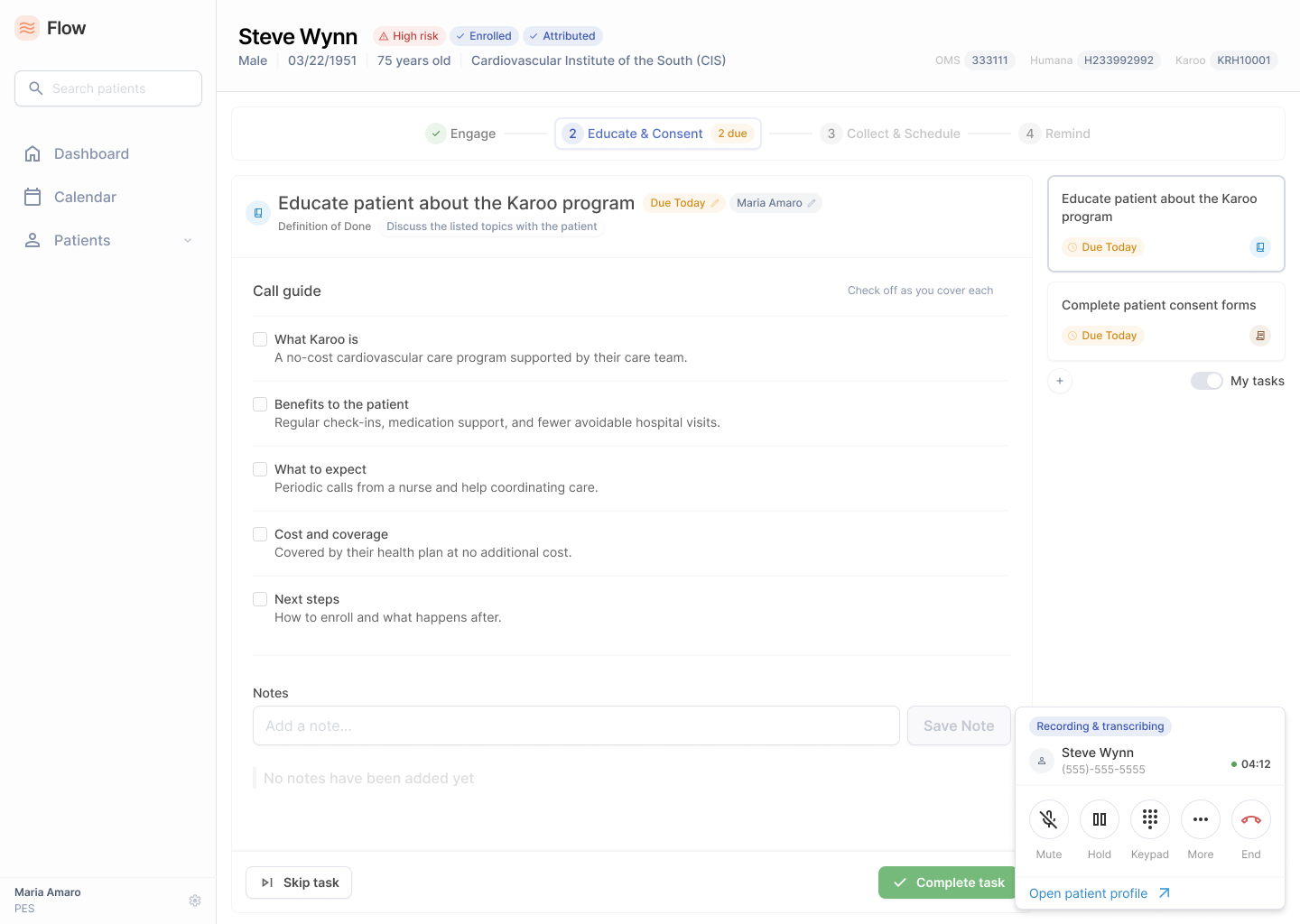Put the call on Hold
This screenshot has width=1300, height=924.
pos(1100,819)
